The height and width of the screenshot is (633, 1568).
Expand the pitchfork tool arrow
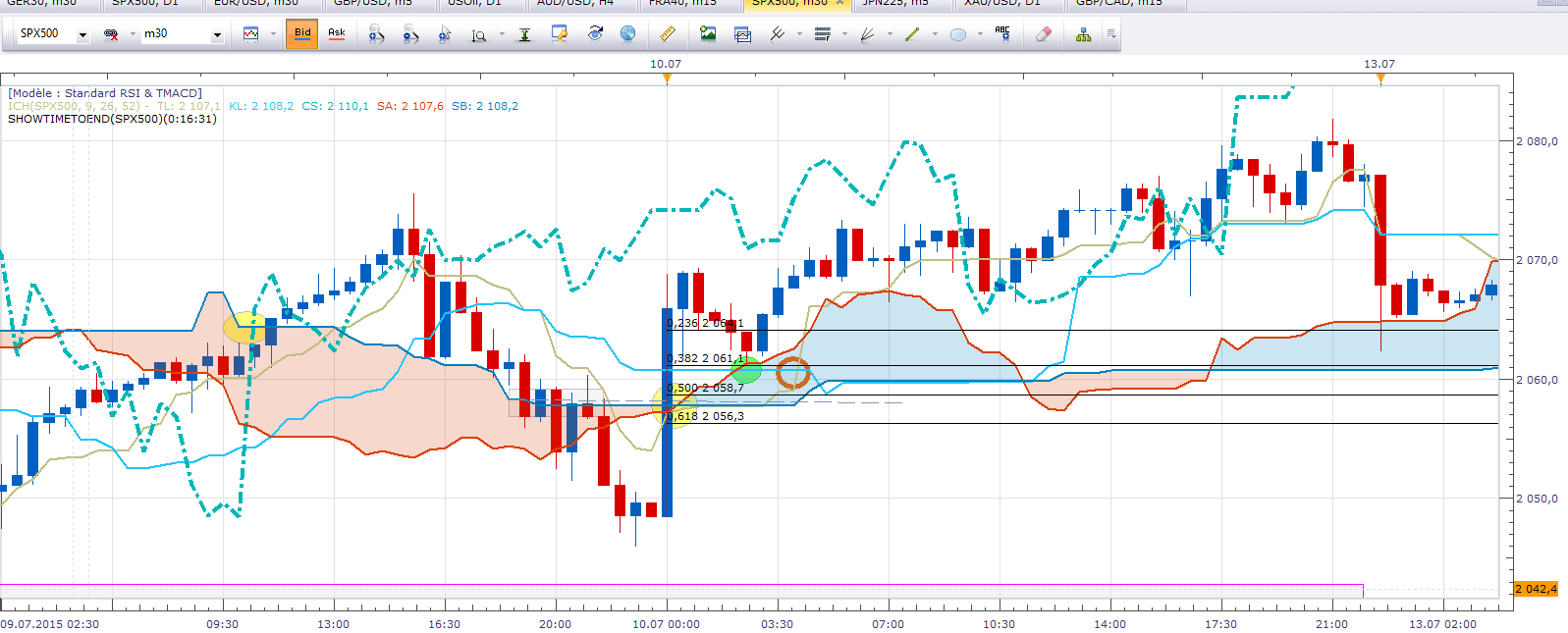click(799, 34)
